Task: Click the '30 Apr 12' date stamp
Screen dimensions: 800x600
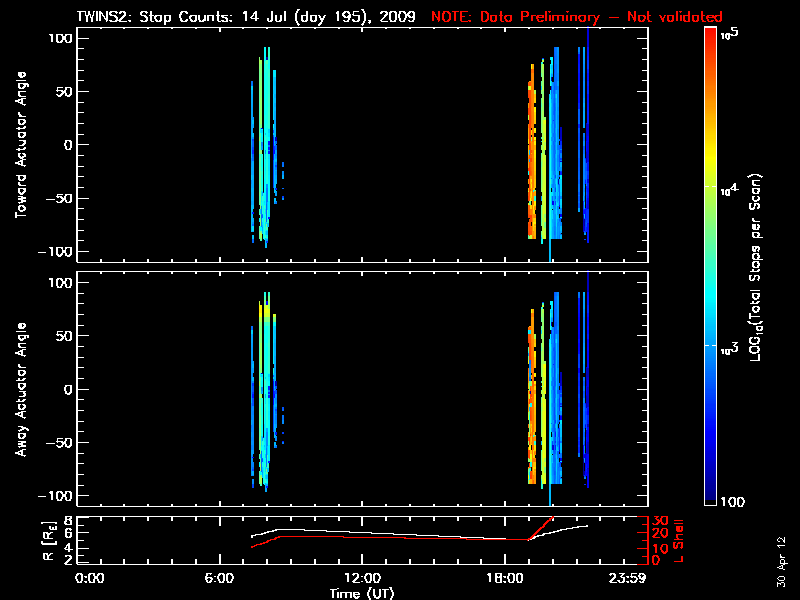Action: [x=782, y=553]
